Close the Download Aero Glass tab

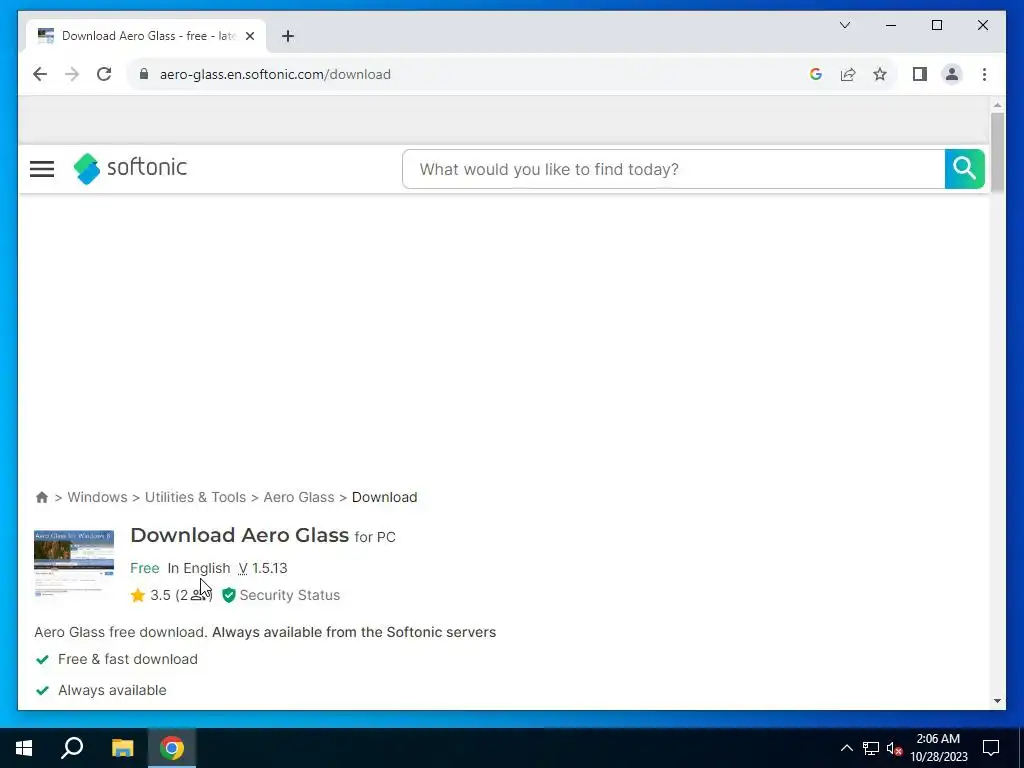coord(249,36)
